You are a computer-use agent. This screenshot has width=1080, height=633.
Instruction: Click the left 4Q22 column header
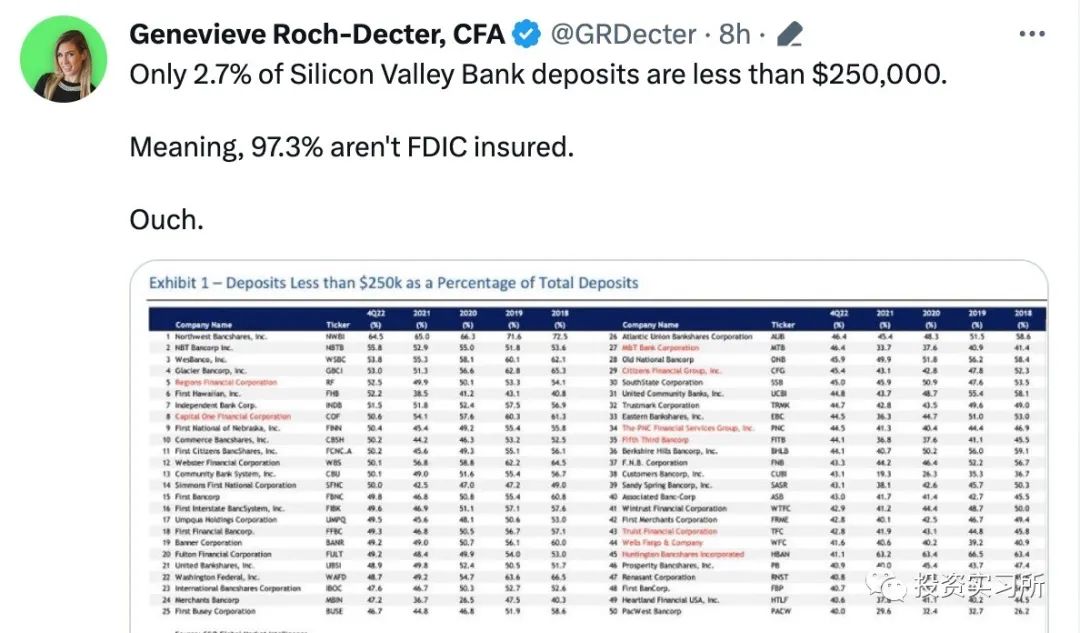pos(375,318)
